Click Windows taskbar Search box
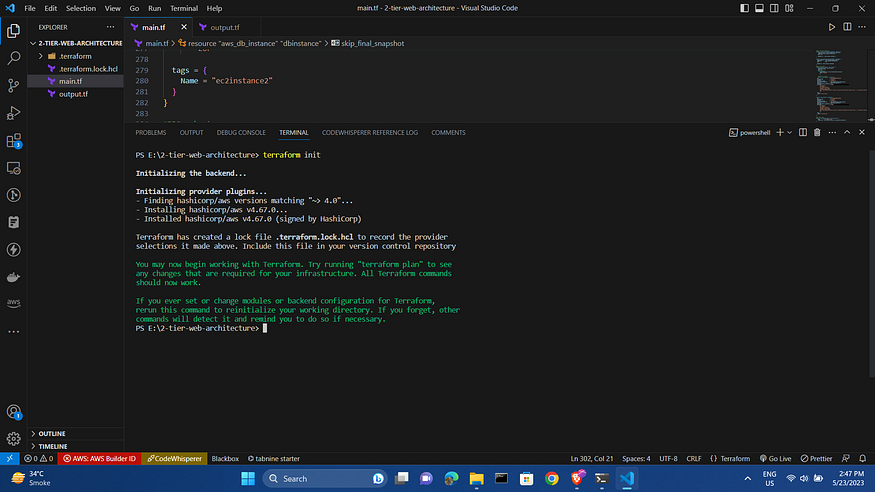This screenshot has height=492, width=875. (325, 479)
